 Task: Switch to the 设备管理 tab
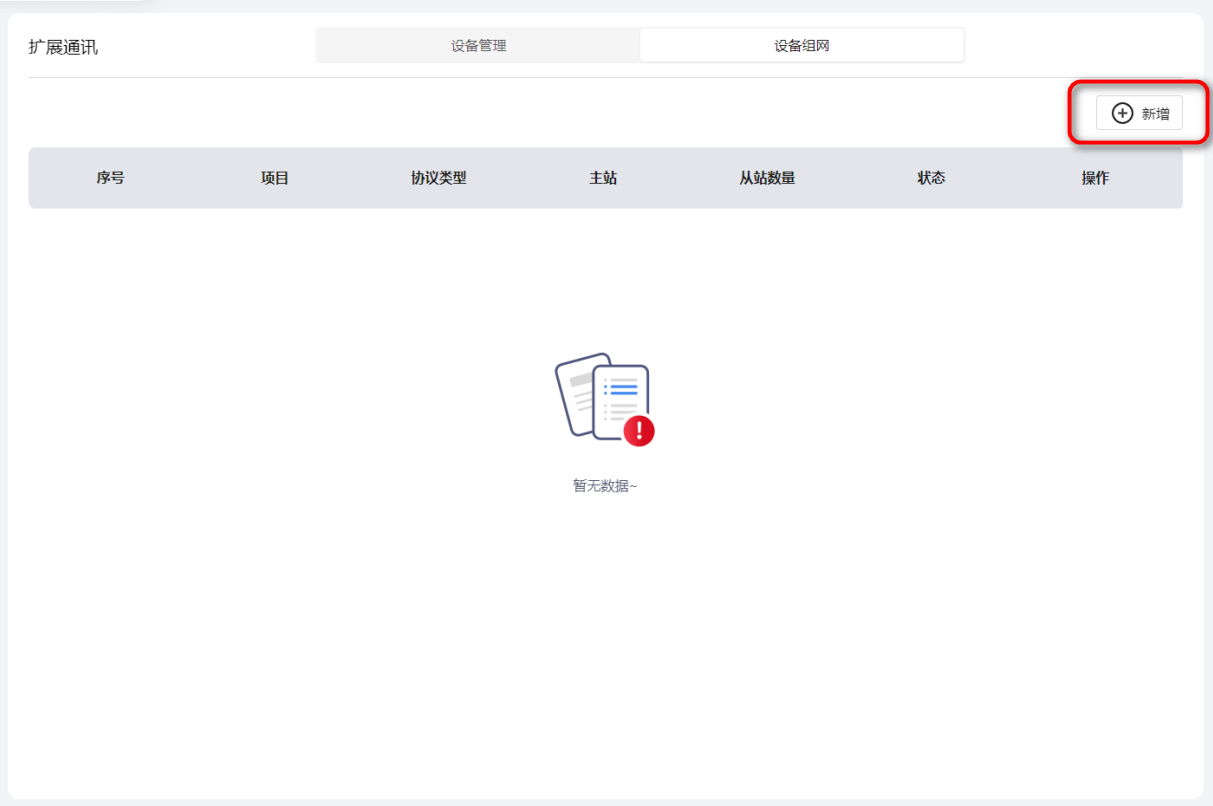pyautogui.click(x=478, y=46)
